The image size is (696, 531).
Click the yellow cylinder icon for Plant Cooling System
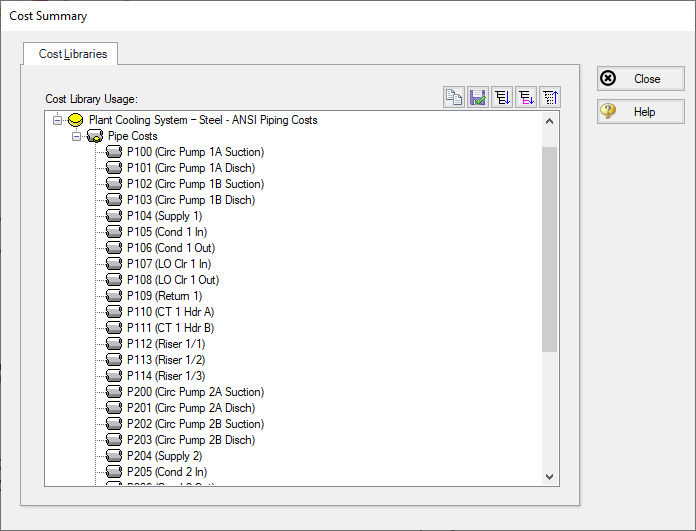pyautogui.click(x=75, y=120)
